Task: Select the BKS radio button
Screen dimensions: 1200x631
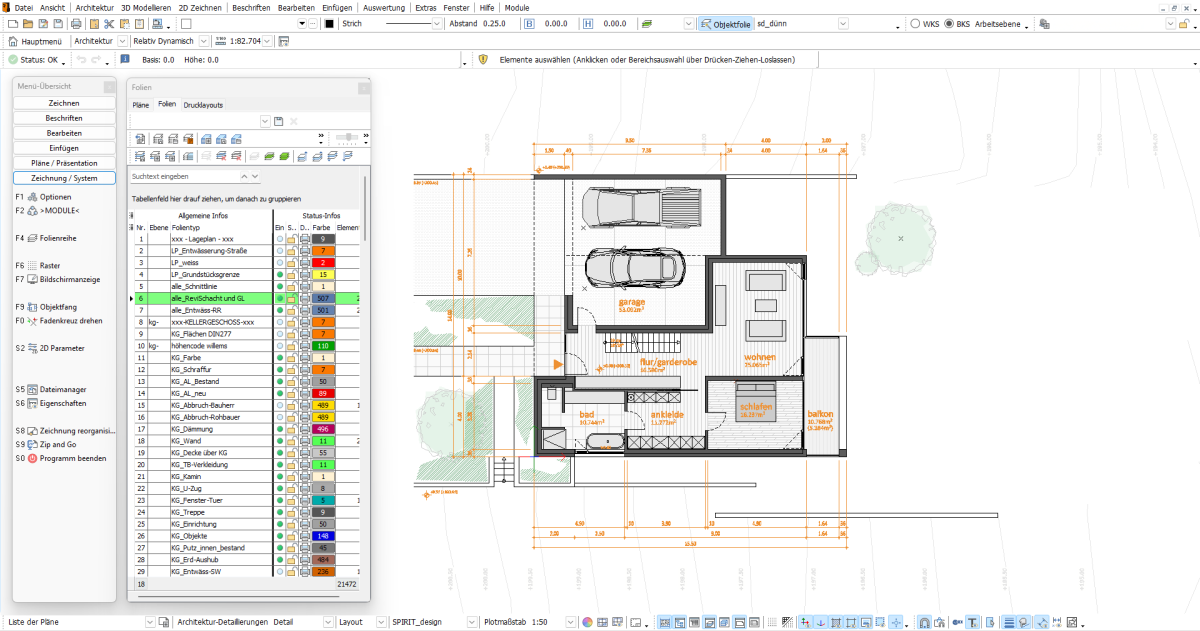Action: point(949,23)
